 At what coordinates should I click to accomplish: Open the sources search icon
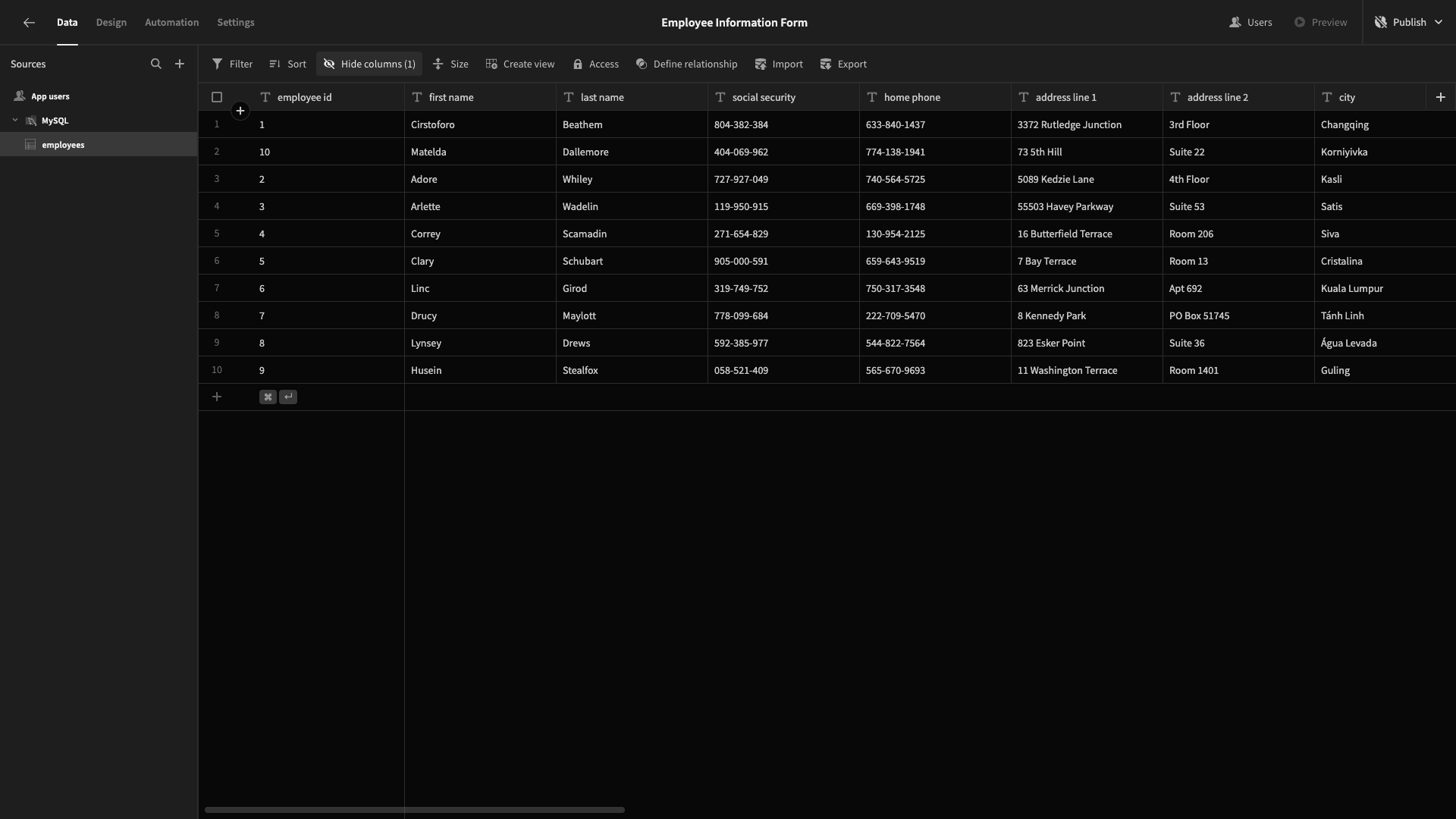pos(156,64)
